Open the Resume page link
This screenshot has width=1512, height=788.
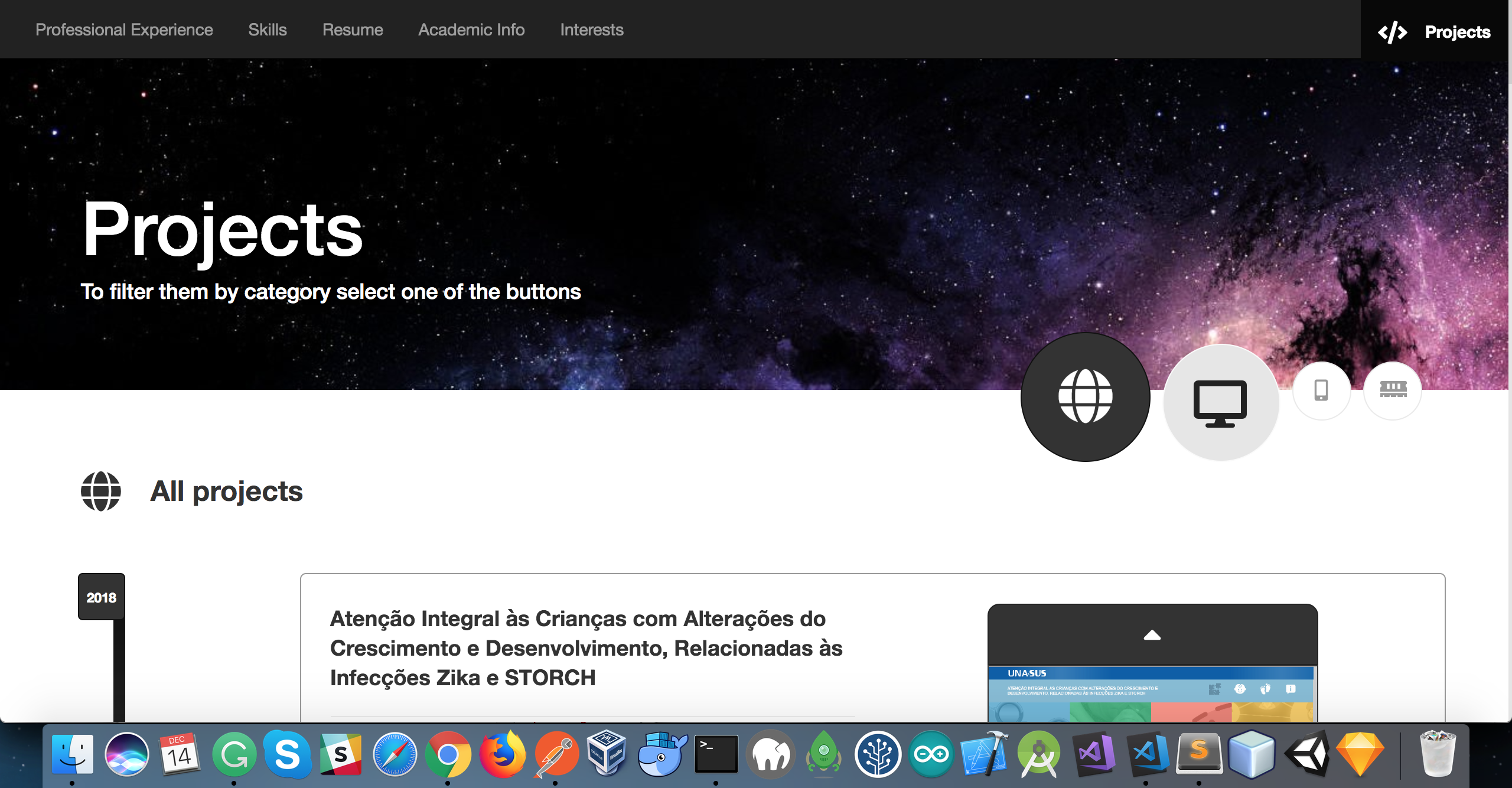click(x=353, y=30)
